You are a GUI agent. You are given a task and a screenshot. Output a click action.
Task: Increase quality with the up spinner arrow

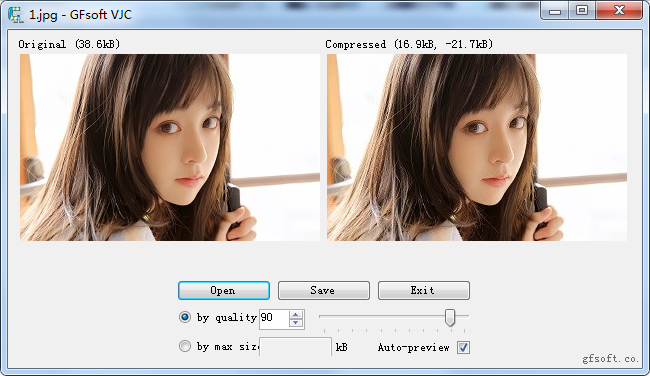(296, 315)
